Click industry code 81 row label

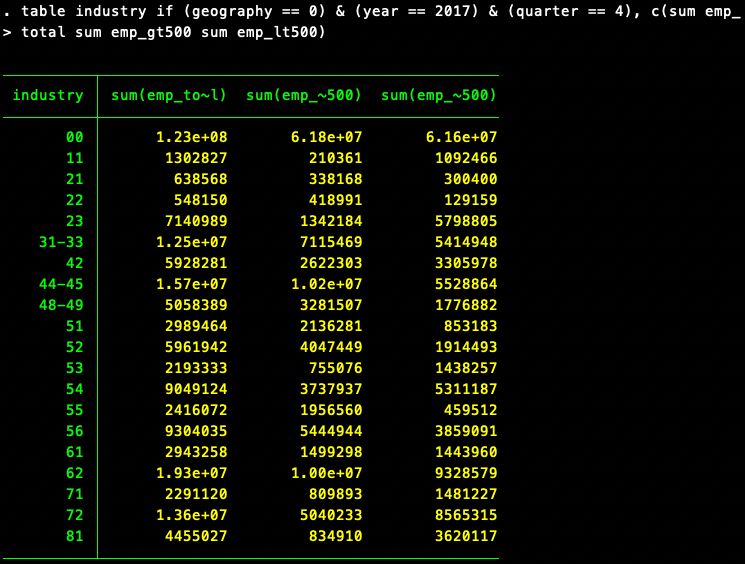[75, 538]
